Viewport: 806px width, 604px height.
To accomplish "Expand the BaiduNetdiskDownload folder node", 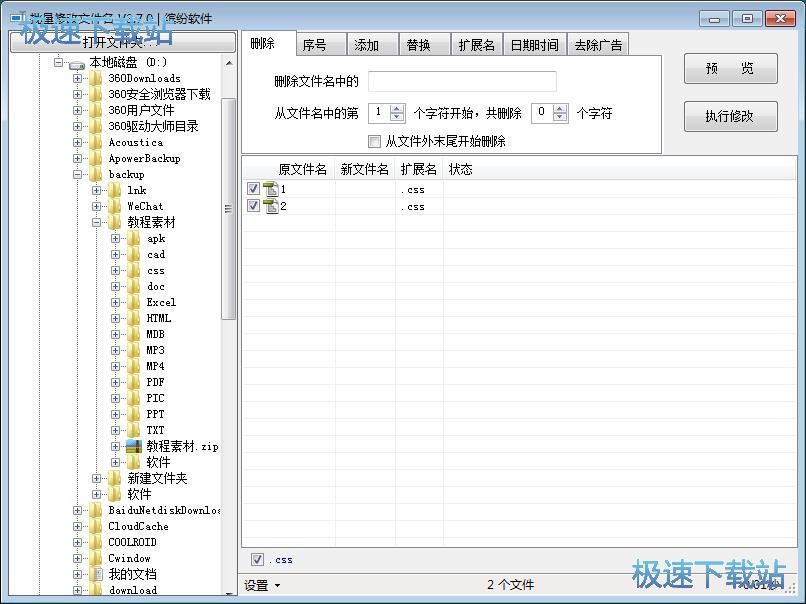I will pos(77,510).
